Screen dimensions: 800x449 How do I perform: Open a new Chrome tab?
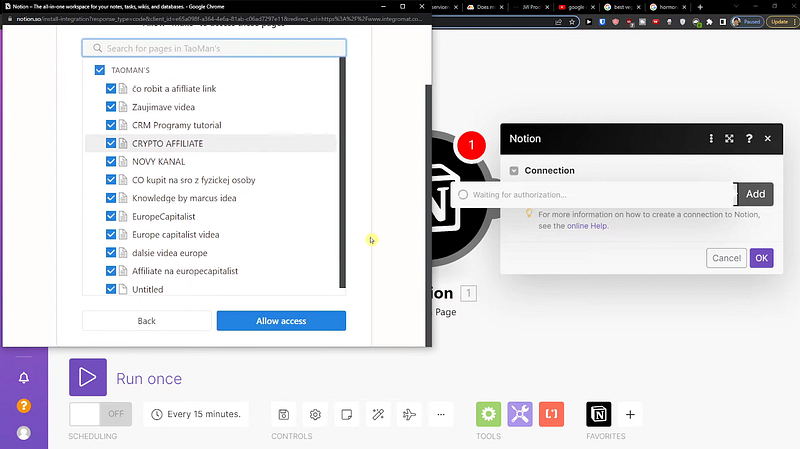(700, 7)
